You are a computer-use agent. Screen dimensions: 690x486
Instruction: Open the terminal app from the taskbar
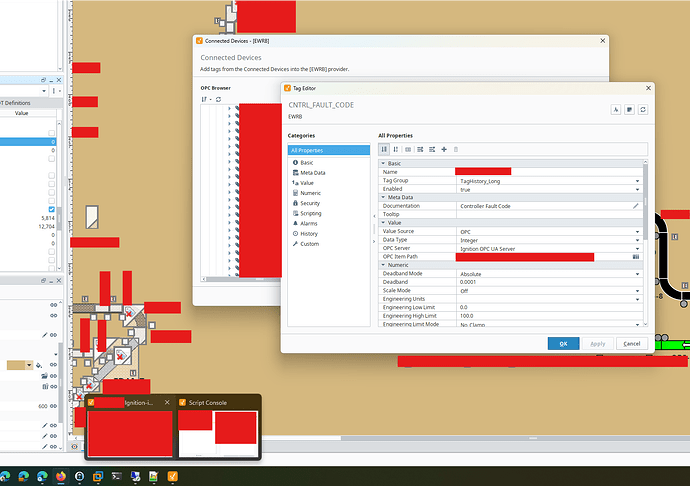pyautogui.click(x=117, y=476)
